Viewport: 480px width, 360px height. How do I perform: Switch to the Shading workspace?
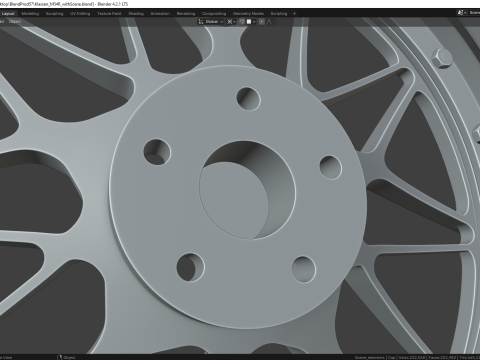[x=136, y=13]
